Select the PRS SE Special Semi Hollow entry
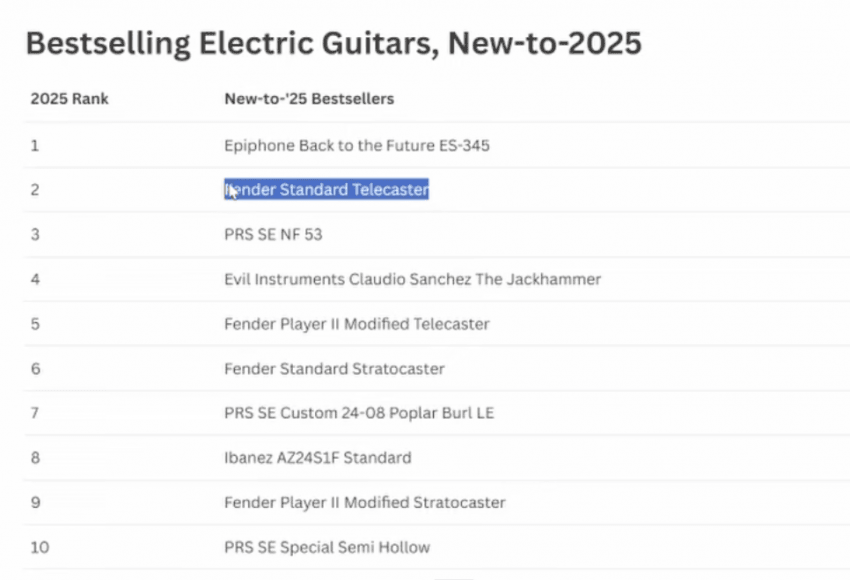This screenshot has width=850, height=580. [327, 547]
